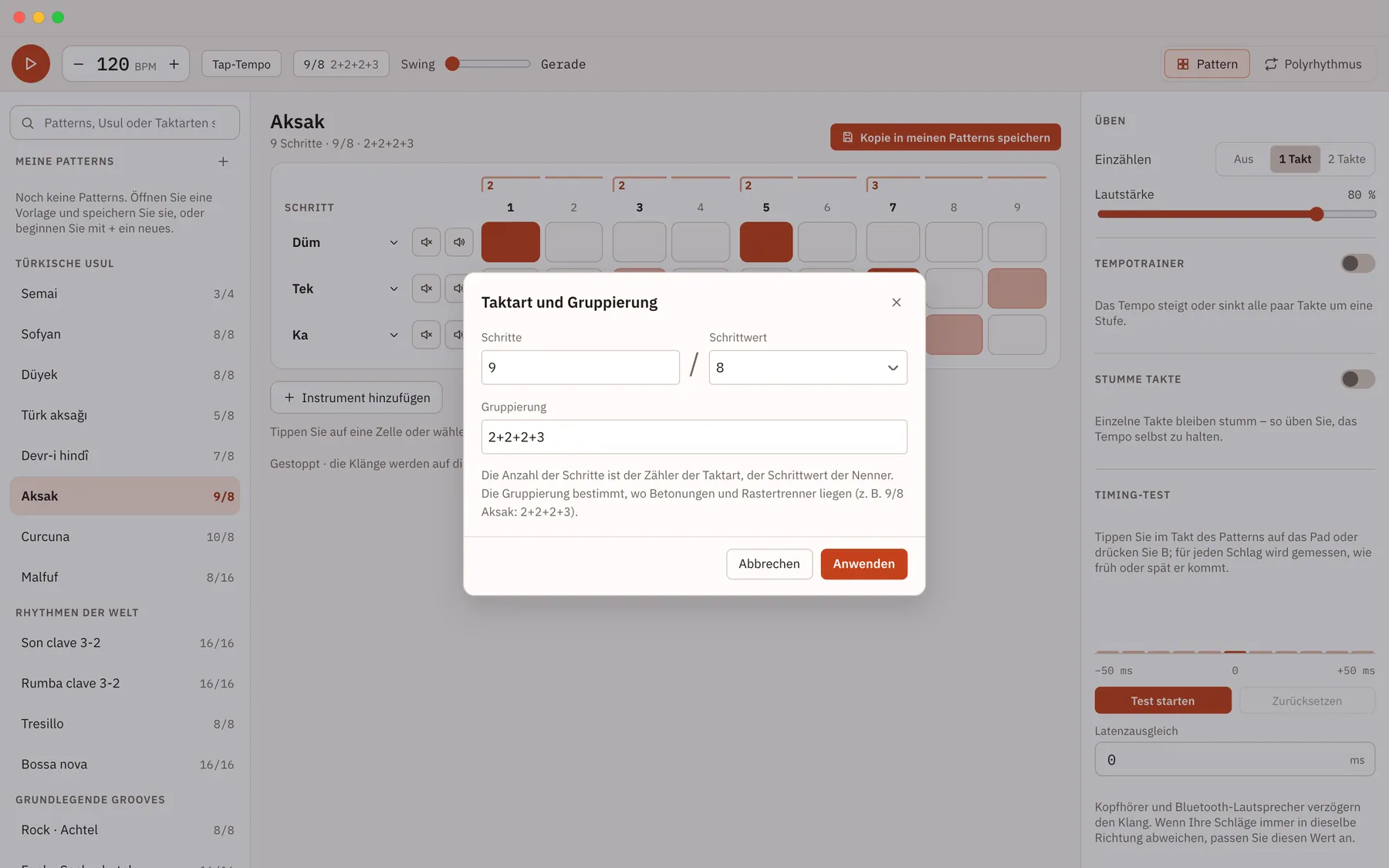This screenshot has height=868, width=1389.
Task: Click Instrument hinzufügen button
Action: click(x=357, y=398)
